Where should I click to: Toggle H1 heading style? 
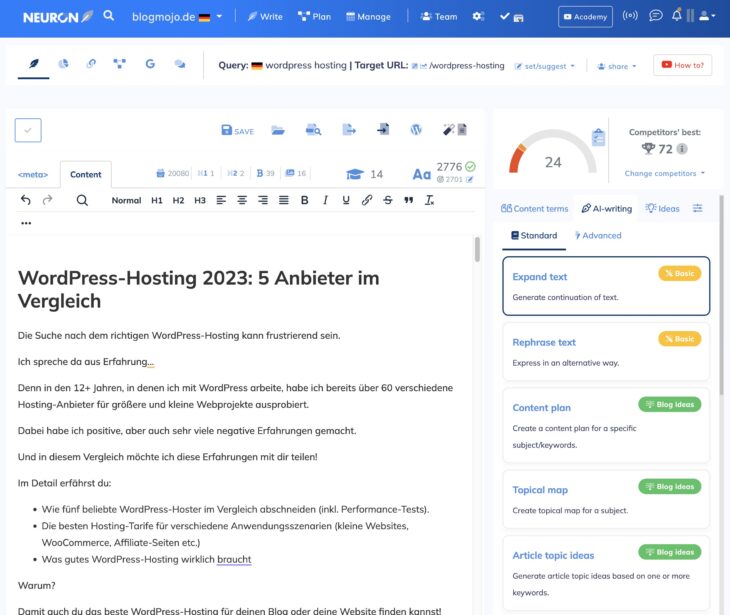157,200
